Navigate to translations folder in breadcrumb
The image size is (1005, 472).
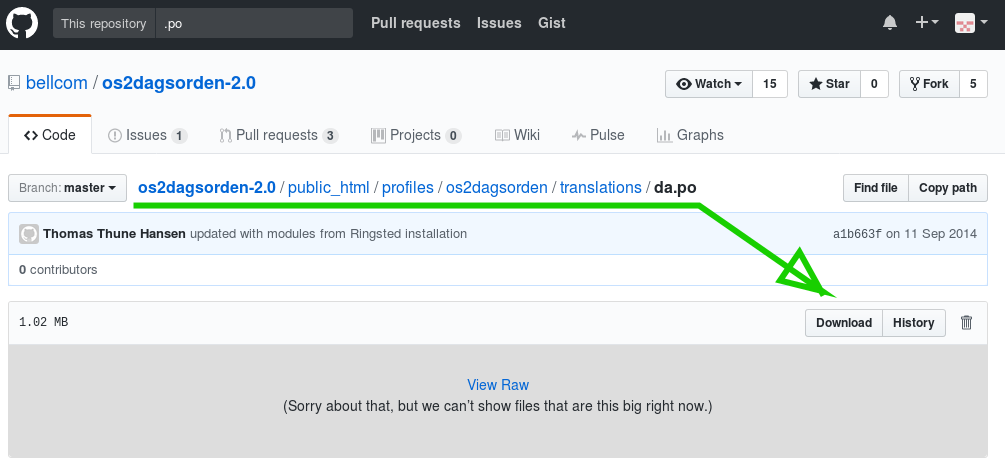(x=601, y=188)
